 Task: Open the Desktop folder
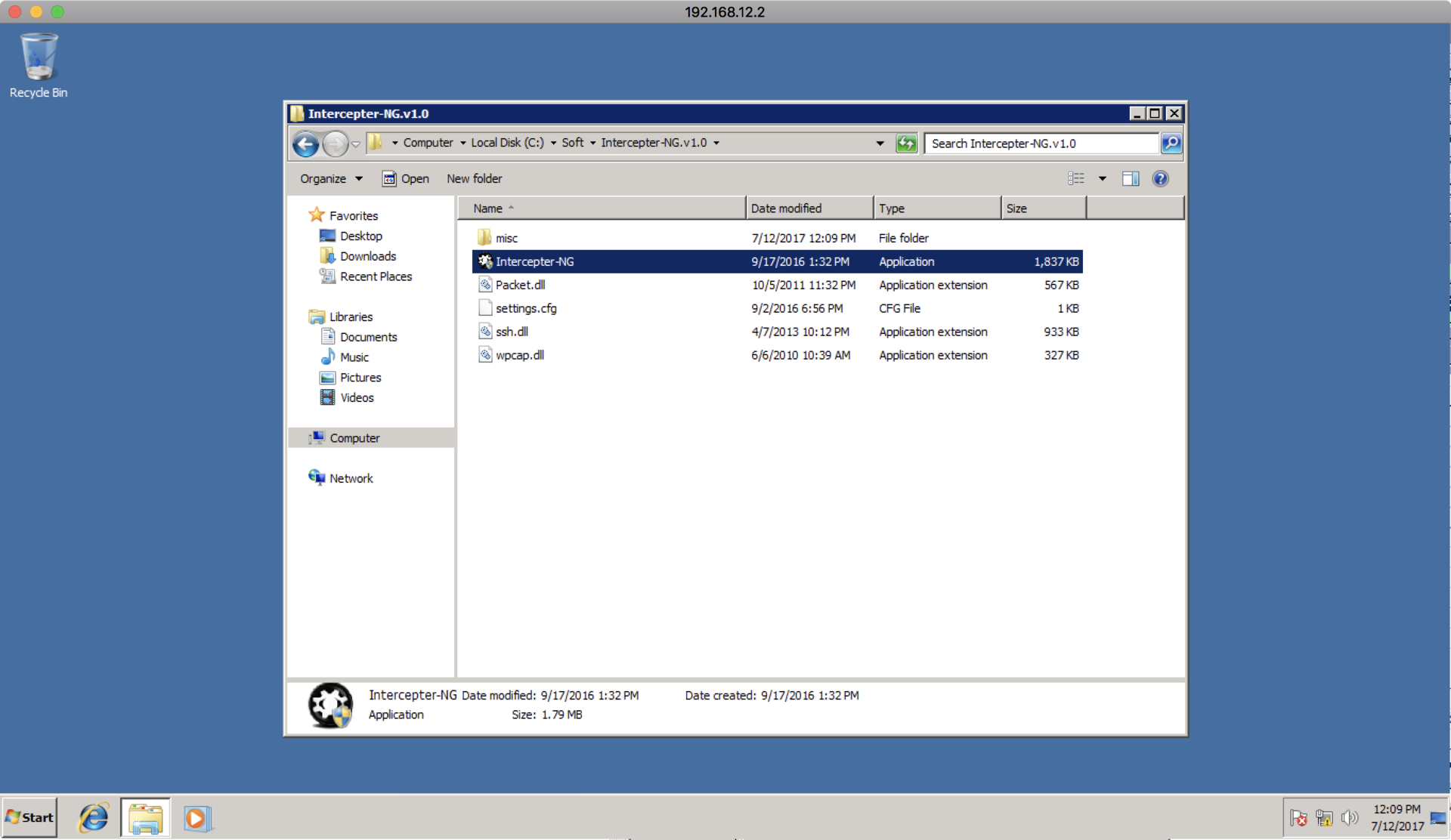point(359,235)
